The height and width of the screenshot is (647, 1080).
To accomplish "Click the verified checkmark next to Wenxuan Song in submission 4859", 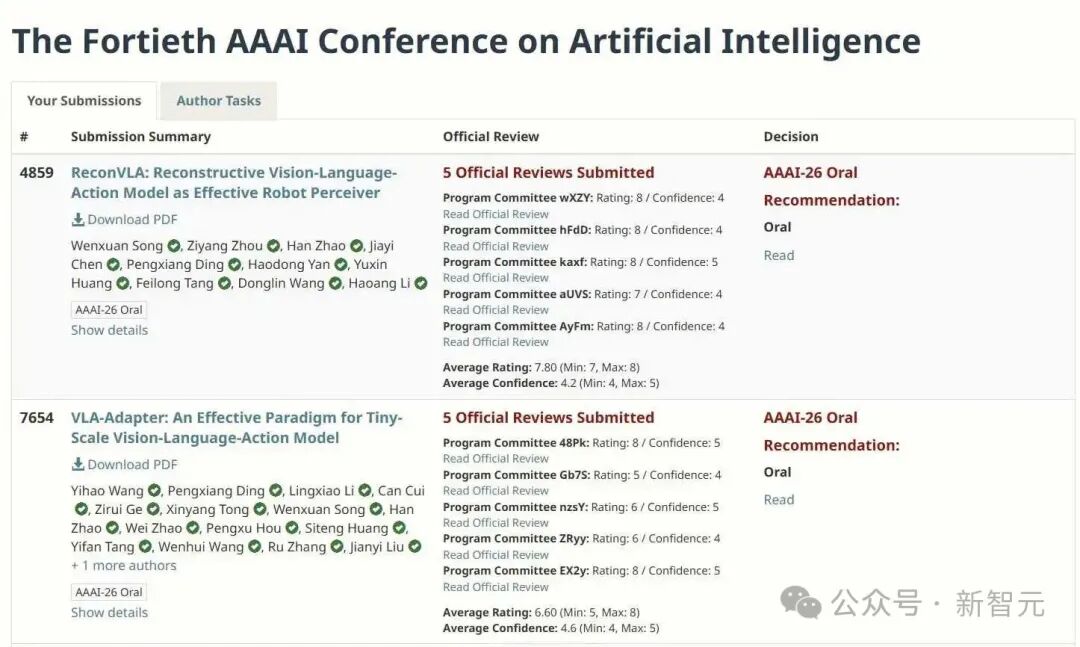I will pyautogui.click(x=174, y=246).
